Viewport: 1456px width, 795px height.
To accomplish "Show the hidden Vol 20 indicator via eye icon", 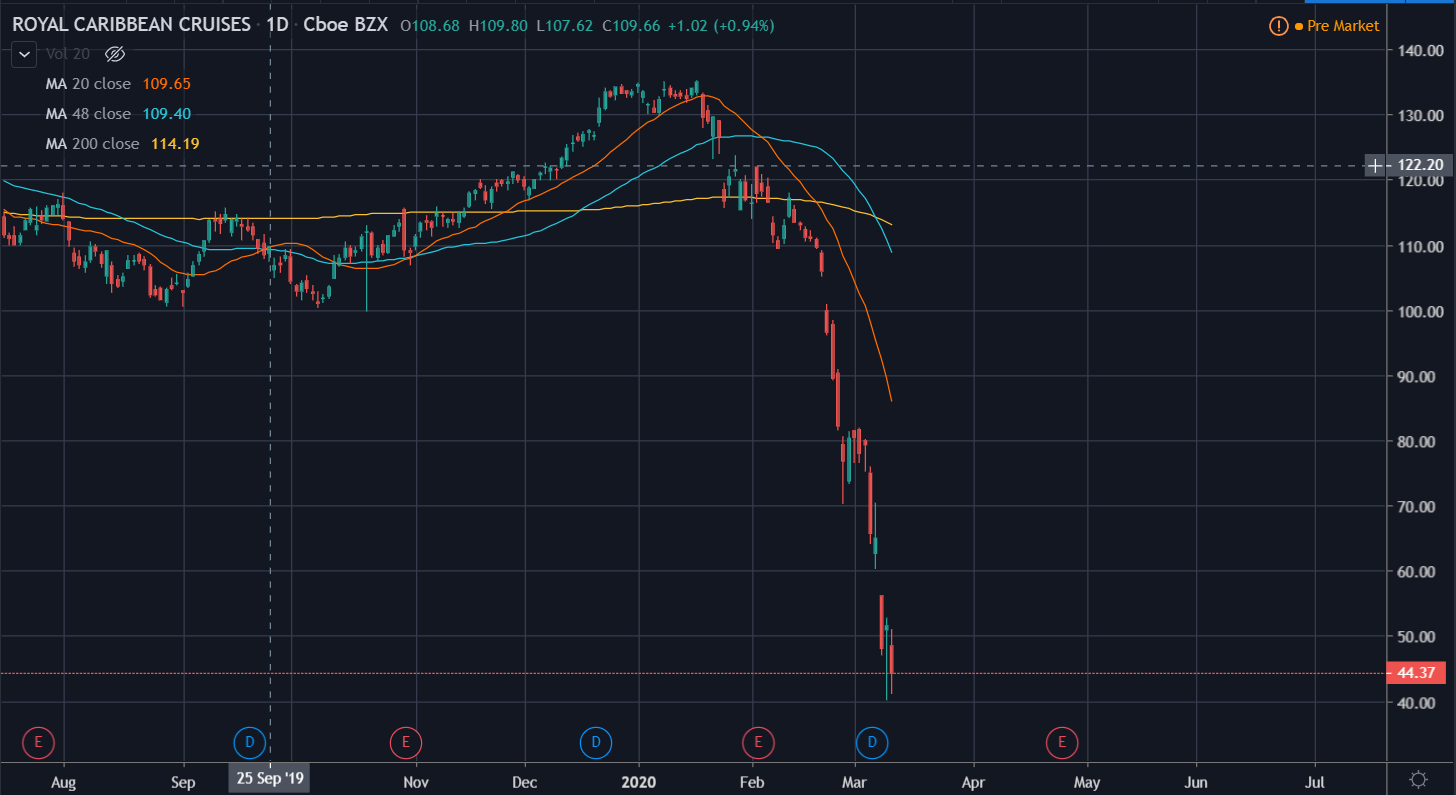I will point(114,54).
